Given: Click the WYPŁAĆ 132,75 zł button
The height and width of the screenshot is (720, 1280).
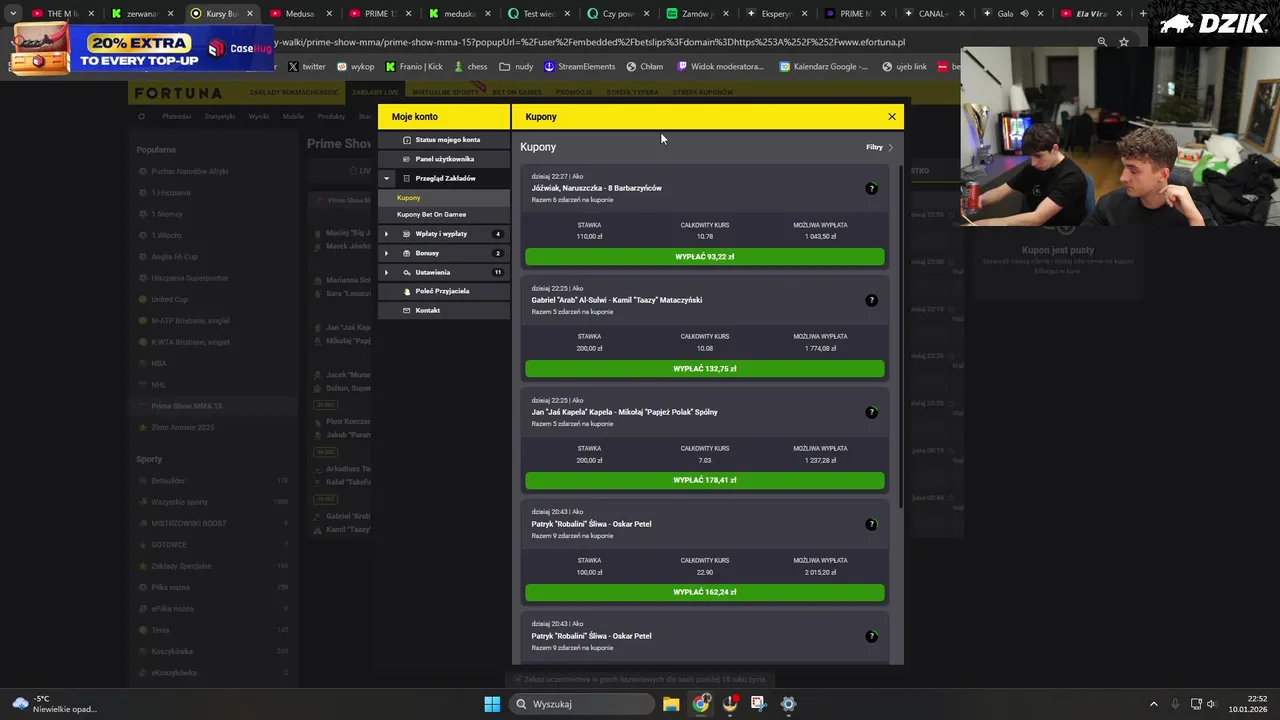Looking at the screenshot, I should [x=705, y=369].
